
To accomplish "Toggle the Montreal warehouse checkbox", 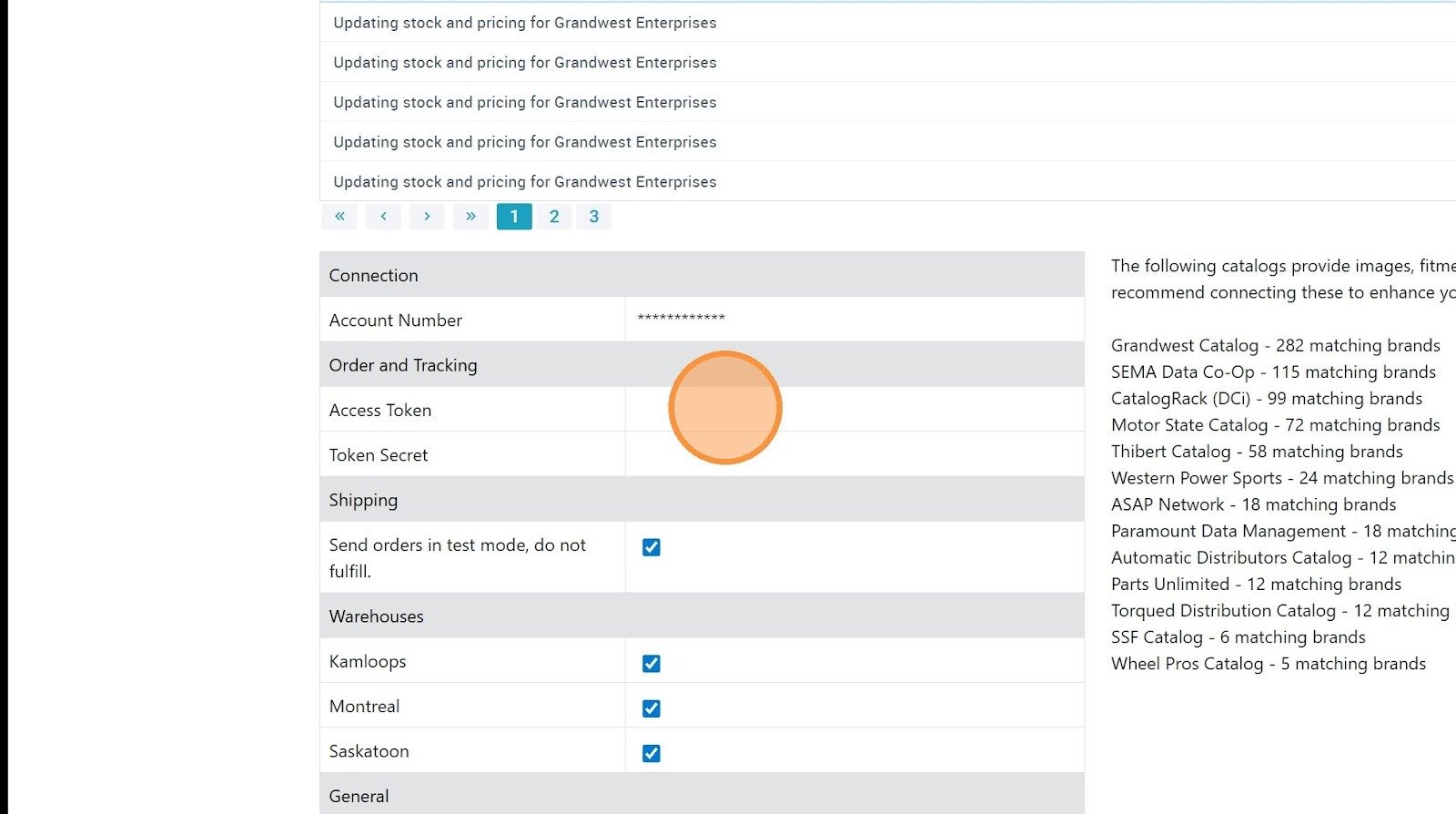I will (652, 708).
